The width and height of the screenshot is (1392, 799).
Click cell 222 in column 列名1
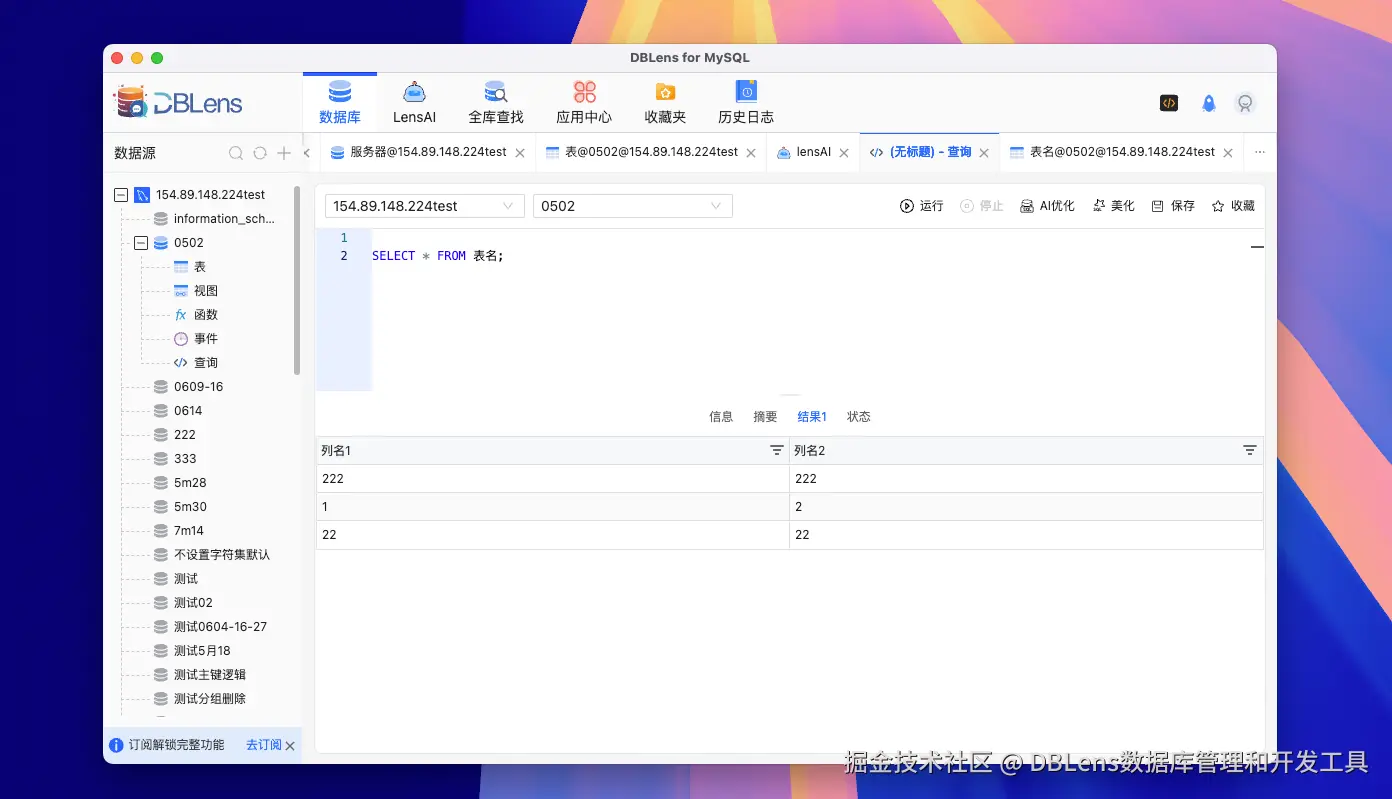552,479
